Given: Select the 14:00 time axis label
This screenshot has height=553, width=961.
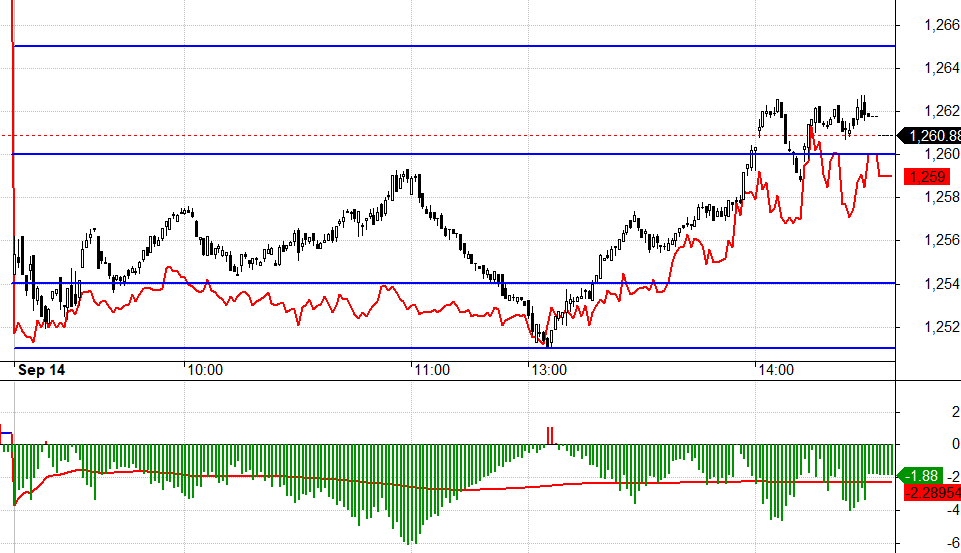Looking at the screenshot, I should click(x=775, y=370).
